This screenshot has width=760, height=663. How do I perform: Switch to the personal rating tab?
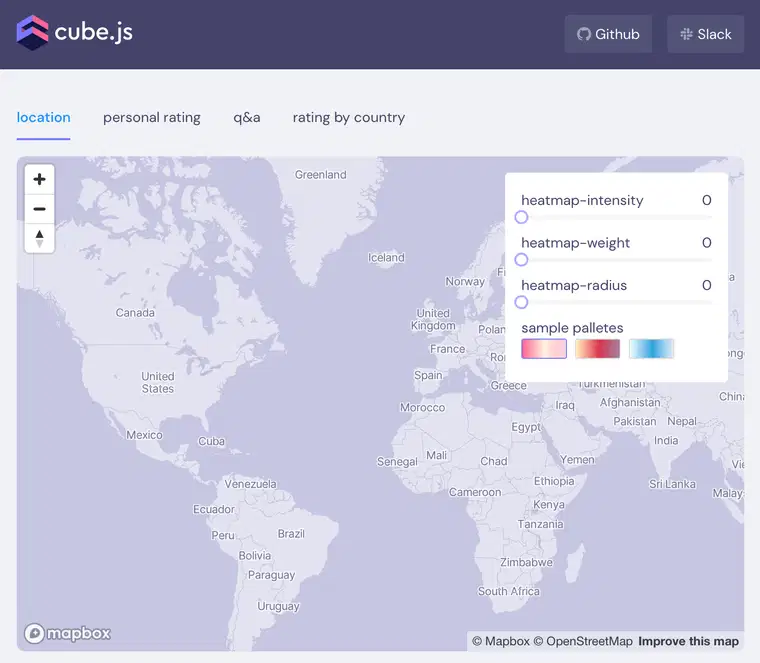[x=152, y=118]
